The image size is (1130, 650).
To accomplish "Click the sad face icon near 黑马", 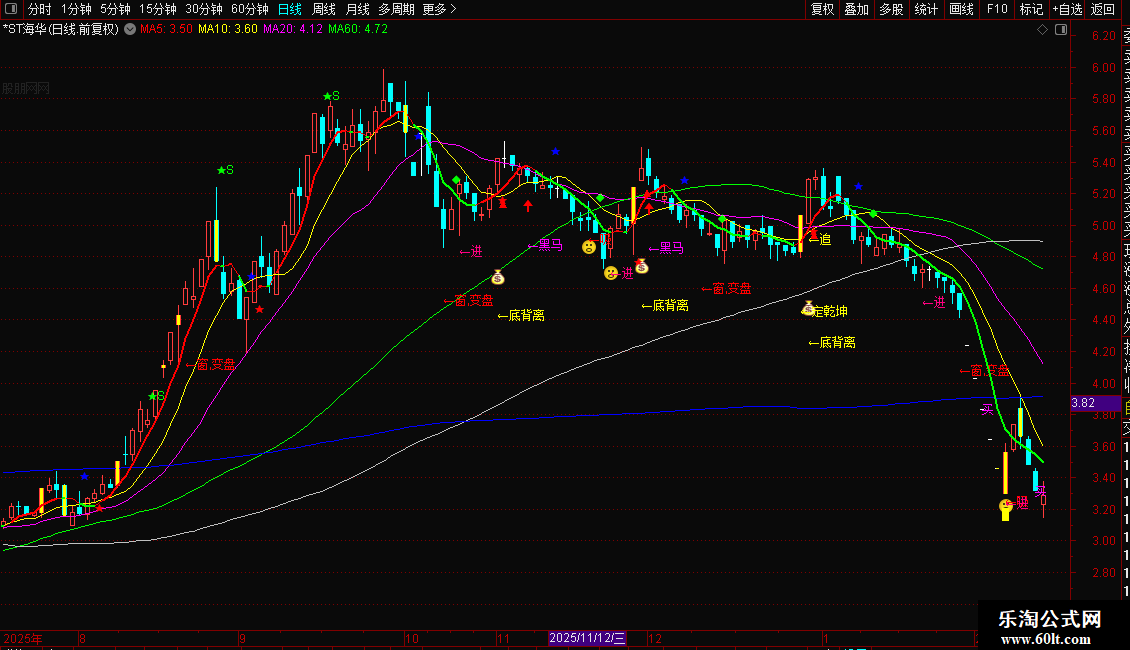I will pos(589,247).
